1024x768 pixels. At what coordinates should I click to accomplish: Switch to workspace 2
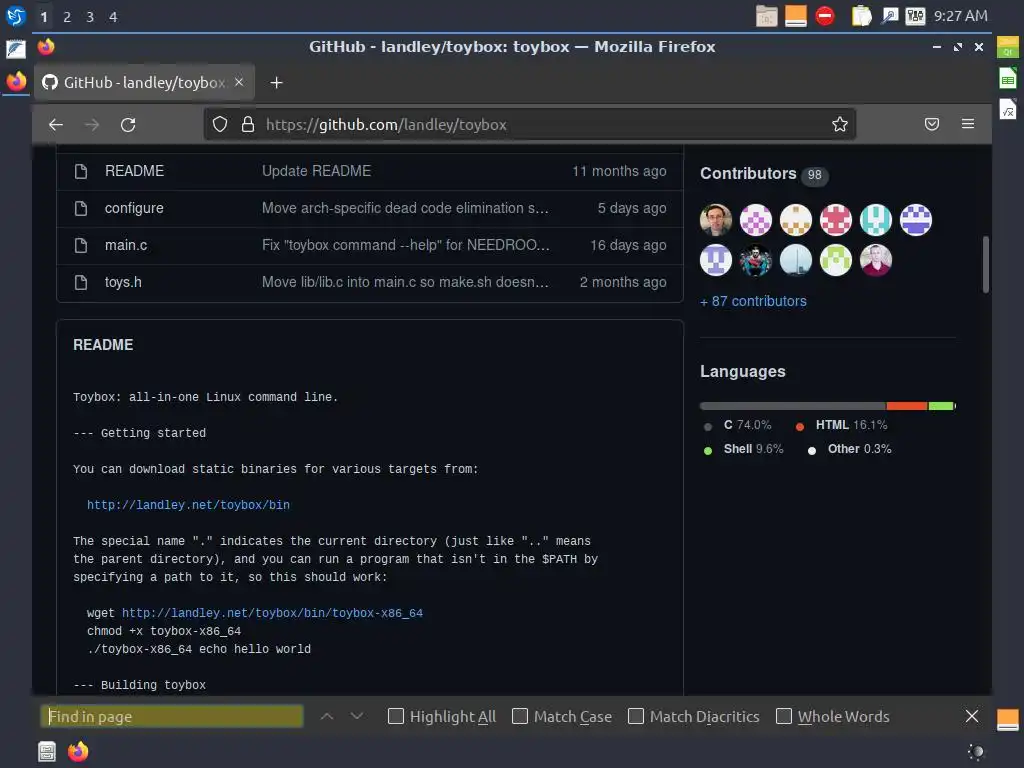67,17
